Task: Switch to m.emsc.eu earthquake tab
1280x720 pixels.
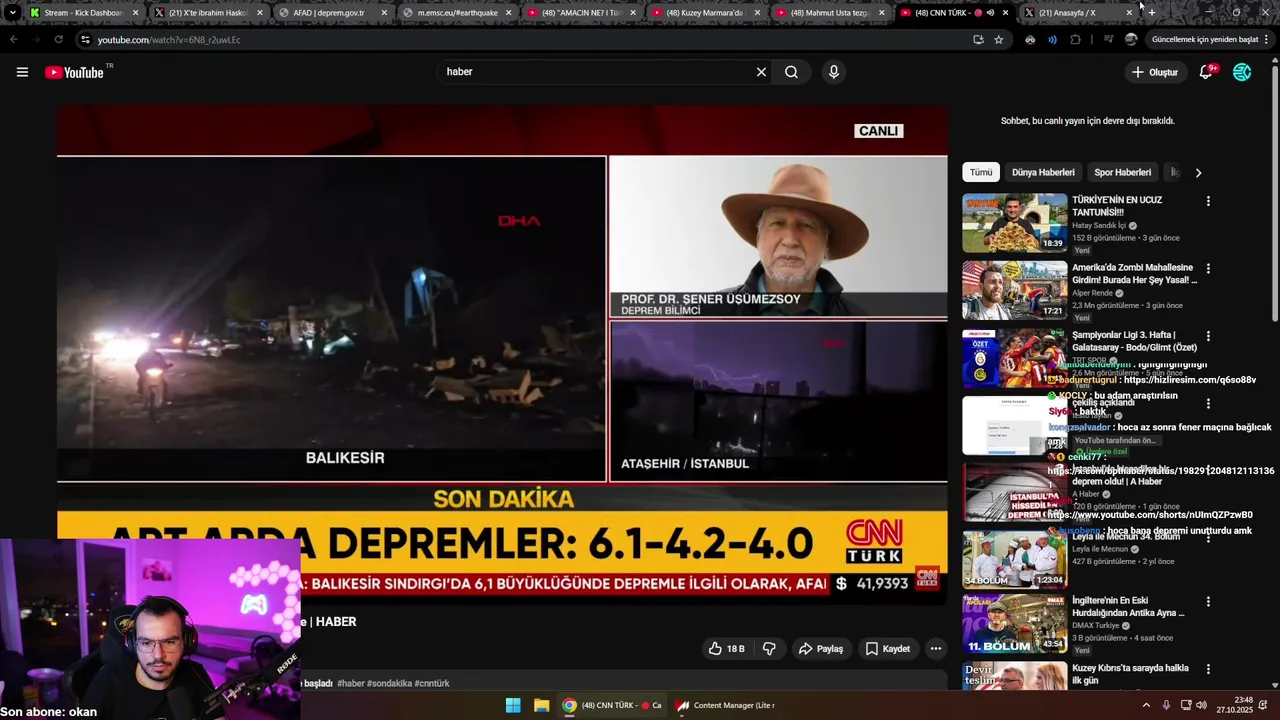Action: point(457,13)
